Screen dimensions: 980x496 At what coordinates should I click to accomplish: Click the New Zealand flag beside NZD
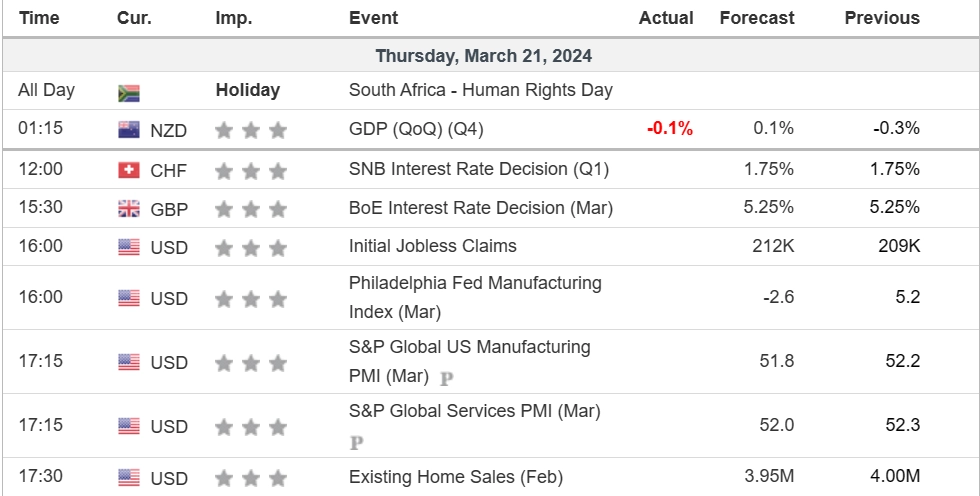click(128, 129)
